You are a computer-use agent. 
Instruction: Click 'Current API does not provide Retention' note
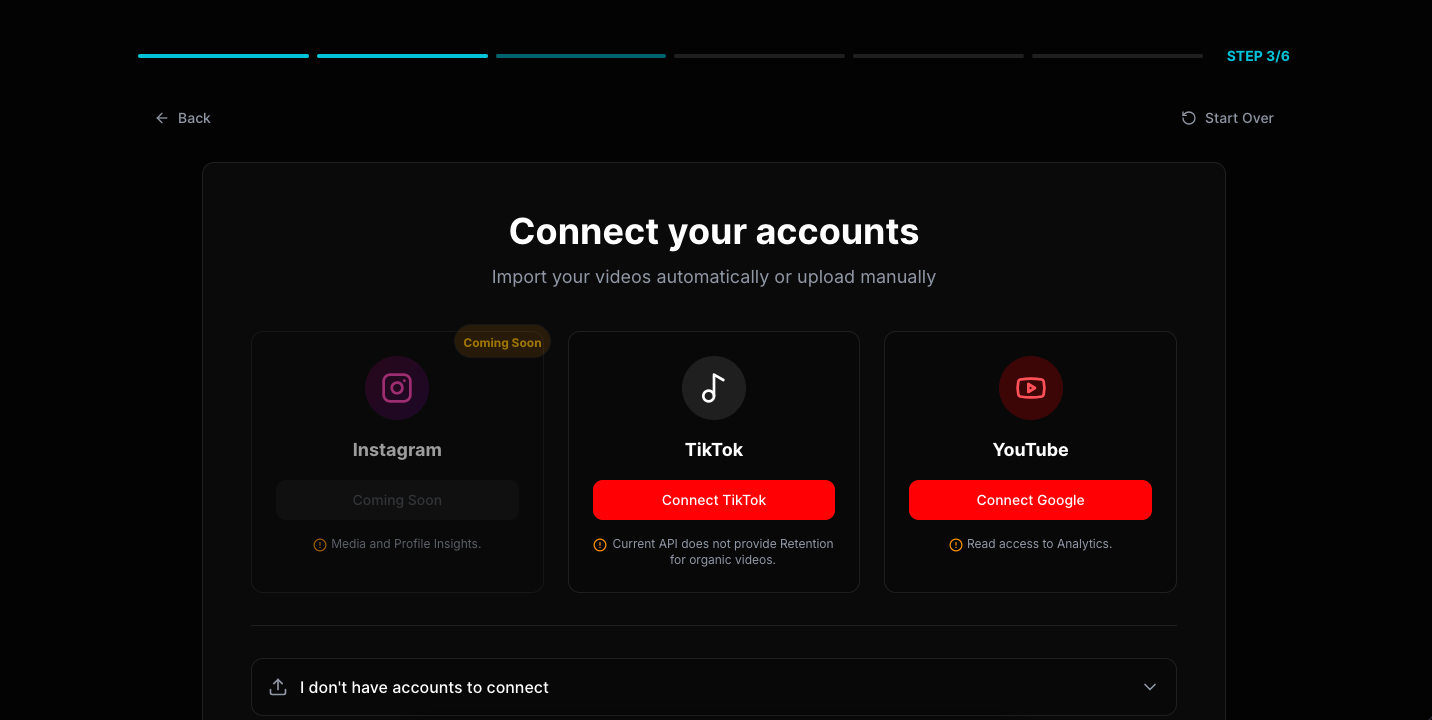723,552
